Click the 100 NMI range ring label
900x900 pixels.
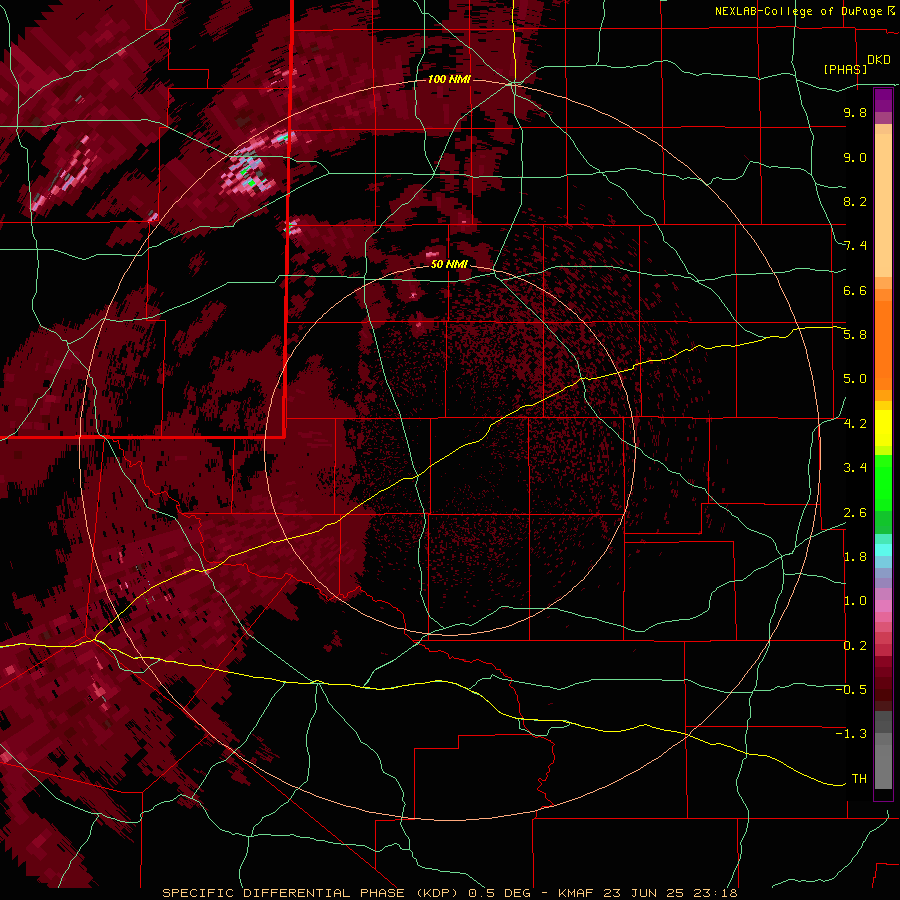449,79
